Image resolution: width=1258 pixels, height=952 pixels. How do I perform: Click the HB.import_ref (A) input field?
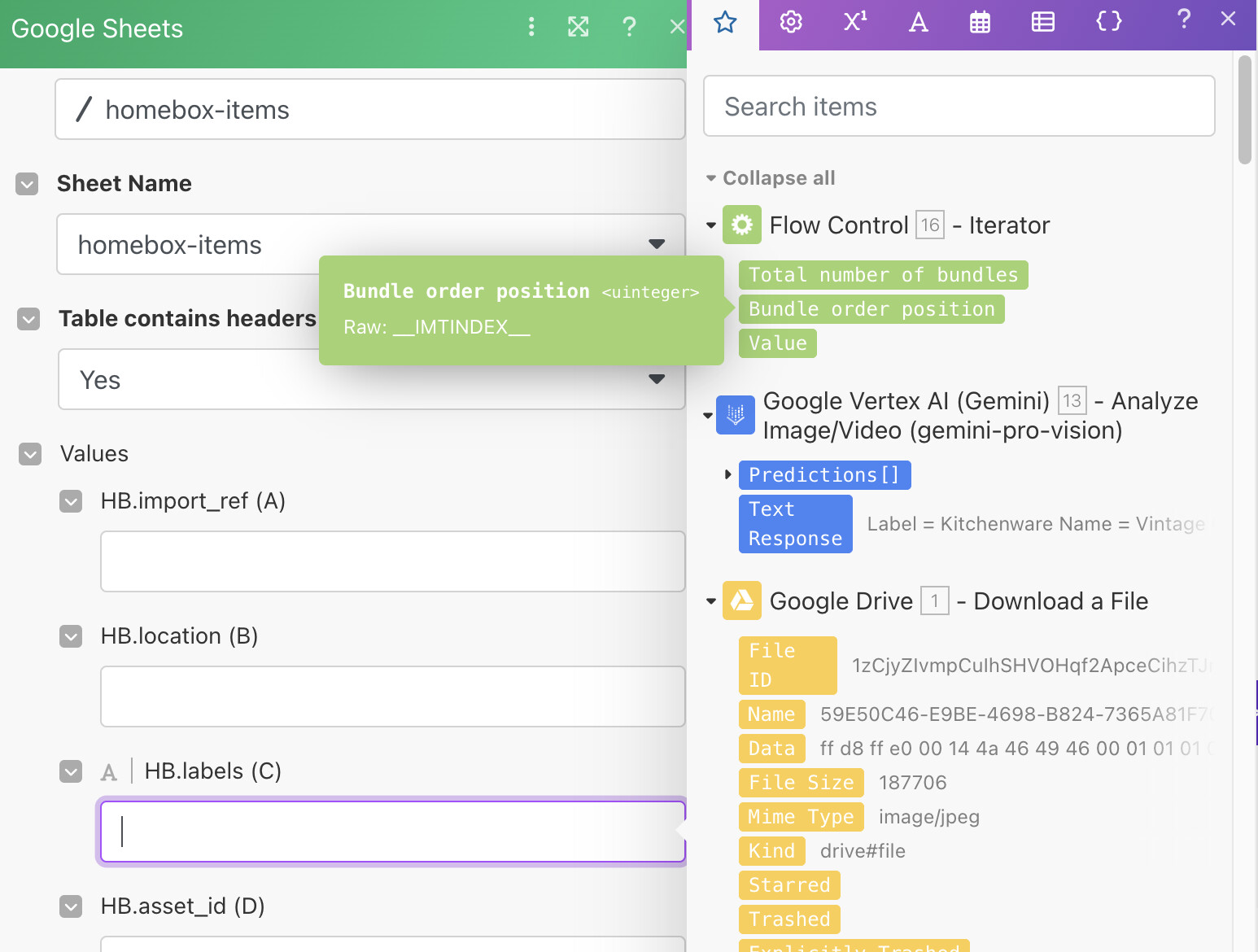click(x=392, y=561)
